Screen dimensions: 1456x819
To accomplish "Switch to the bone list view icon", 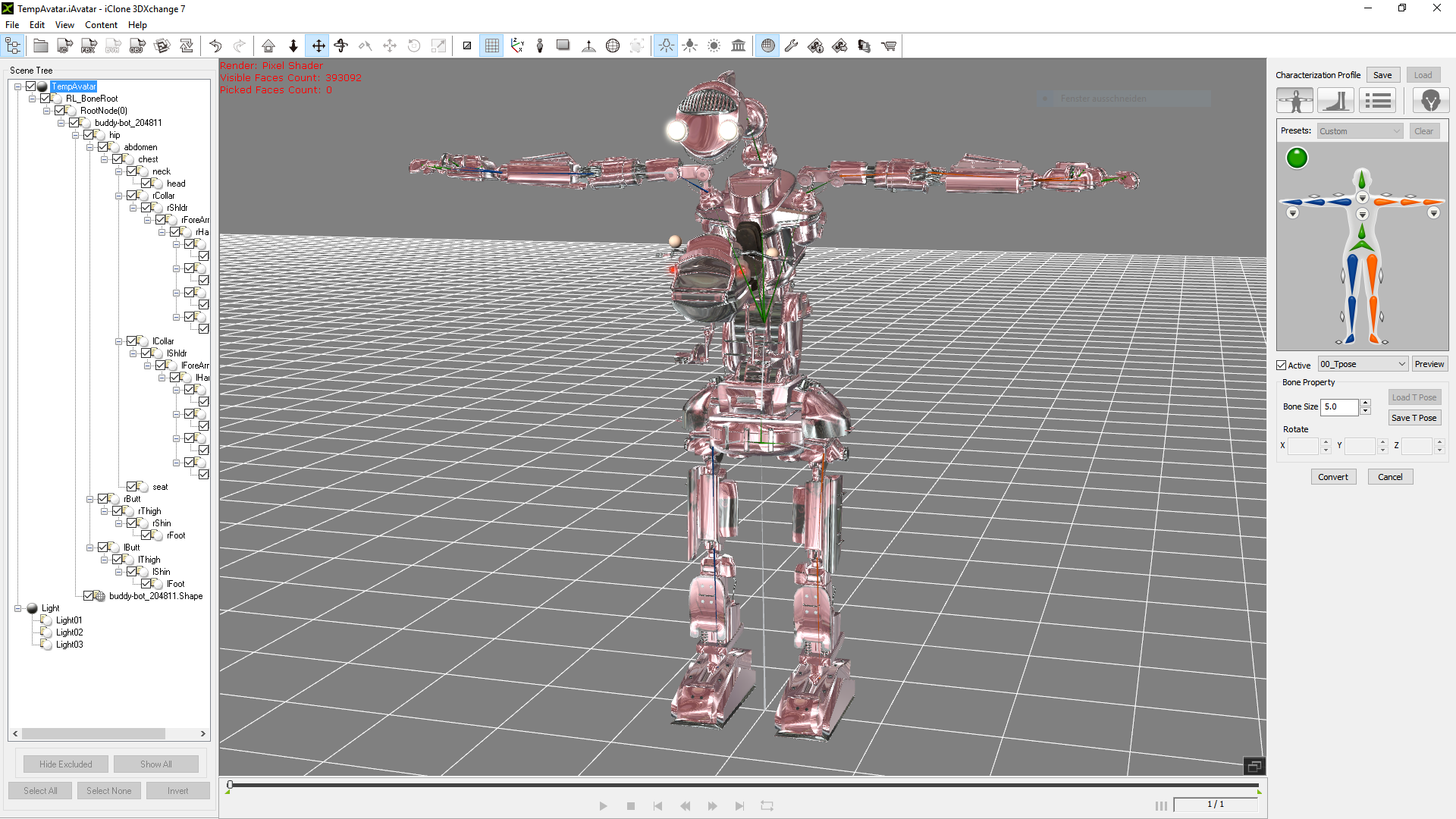I will pos(1378,100).
